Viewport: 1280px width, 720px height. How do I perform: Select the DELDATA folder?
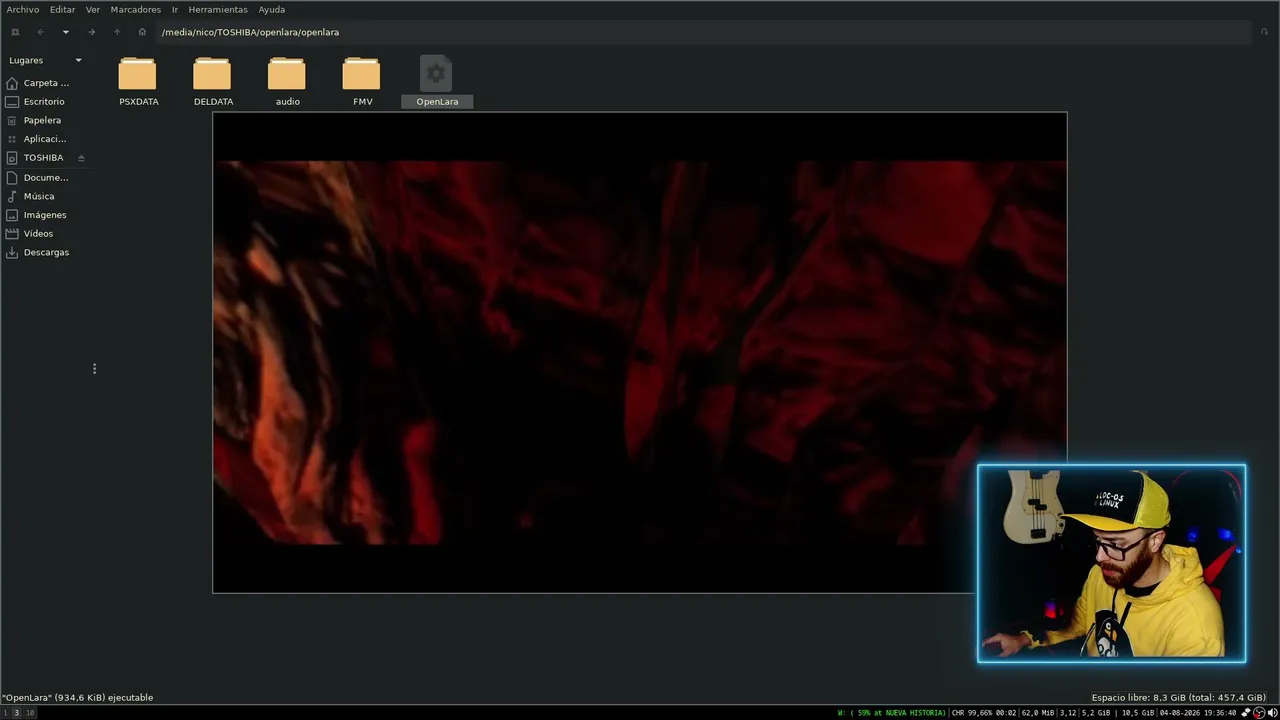213,82
